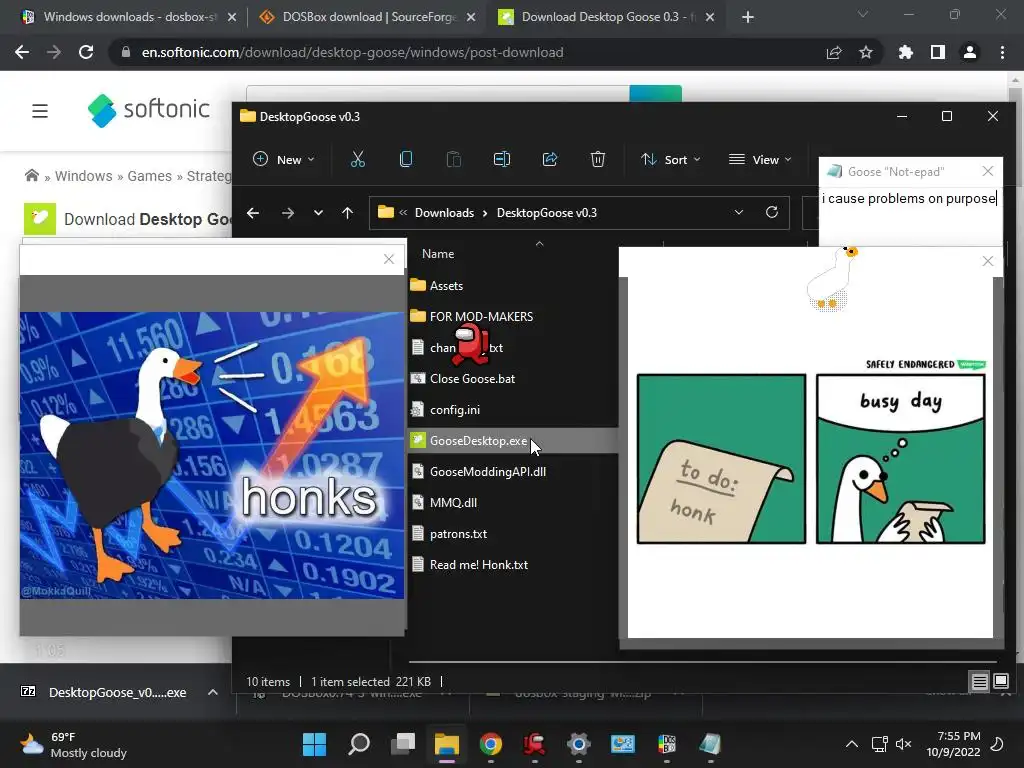The width and height of the screenshot is (1024, 768).
Task: Open Softonic hamburger menu
Action: [x=40, y=111]
